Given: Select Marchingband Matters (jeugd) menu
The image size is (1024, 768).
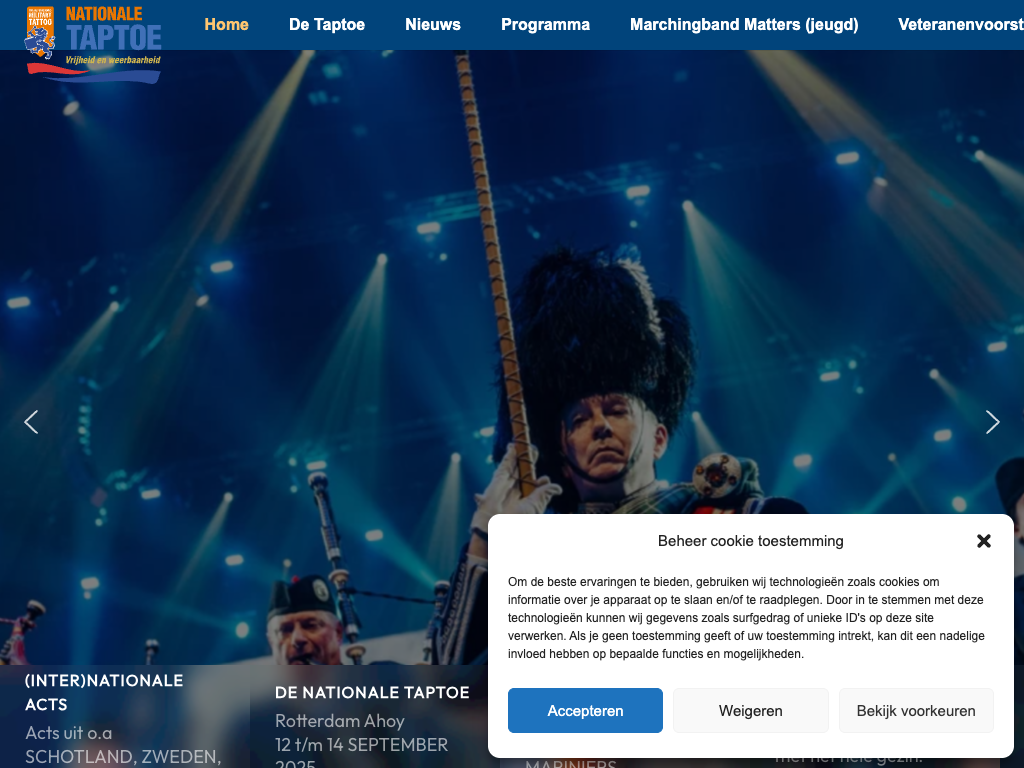Looking at the screenshot, I should (744, 25).
